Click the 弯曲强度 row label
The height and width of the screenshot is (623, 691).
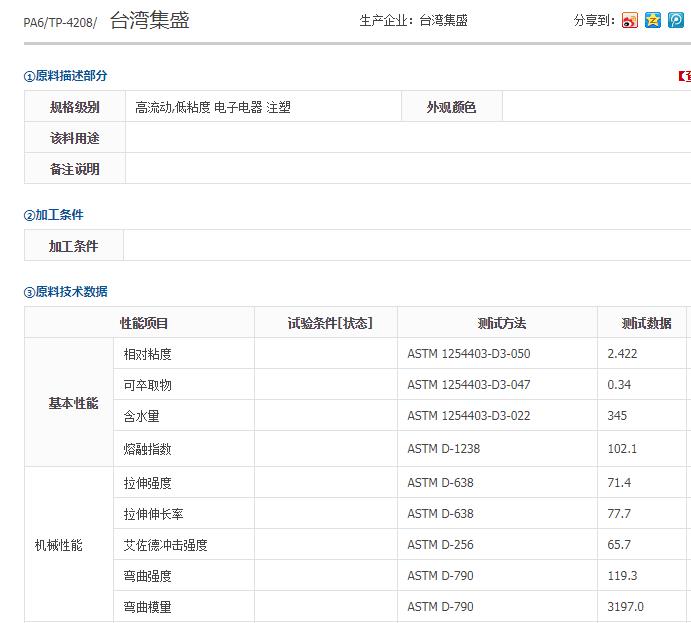tap(147, 575)
